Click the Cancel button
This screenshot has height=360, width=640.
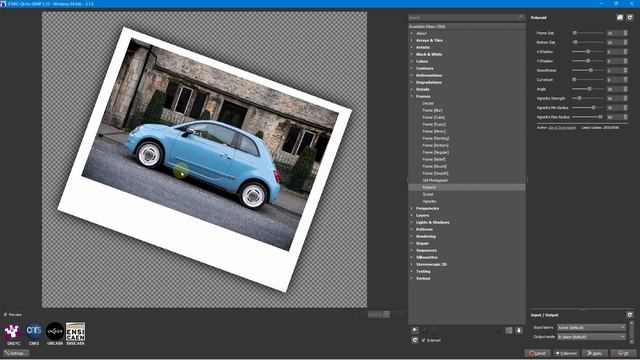pyautogui.click(x=537, y=353)
